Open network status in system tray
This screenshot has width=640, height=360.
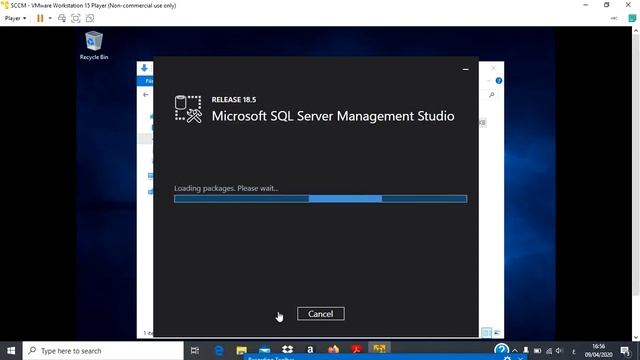(549, 351)
